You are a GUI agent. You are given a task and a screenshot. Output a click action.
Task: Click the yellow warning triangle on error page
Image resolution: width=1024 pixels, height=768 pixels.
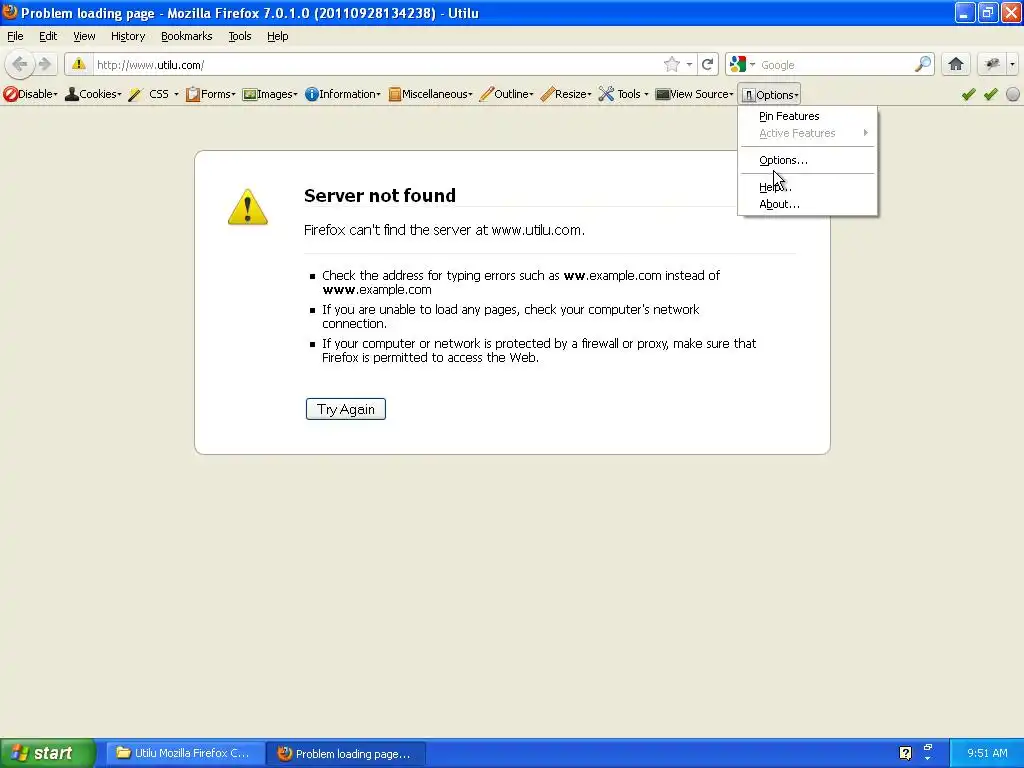point(248,207)
